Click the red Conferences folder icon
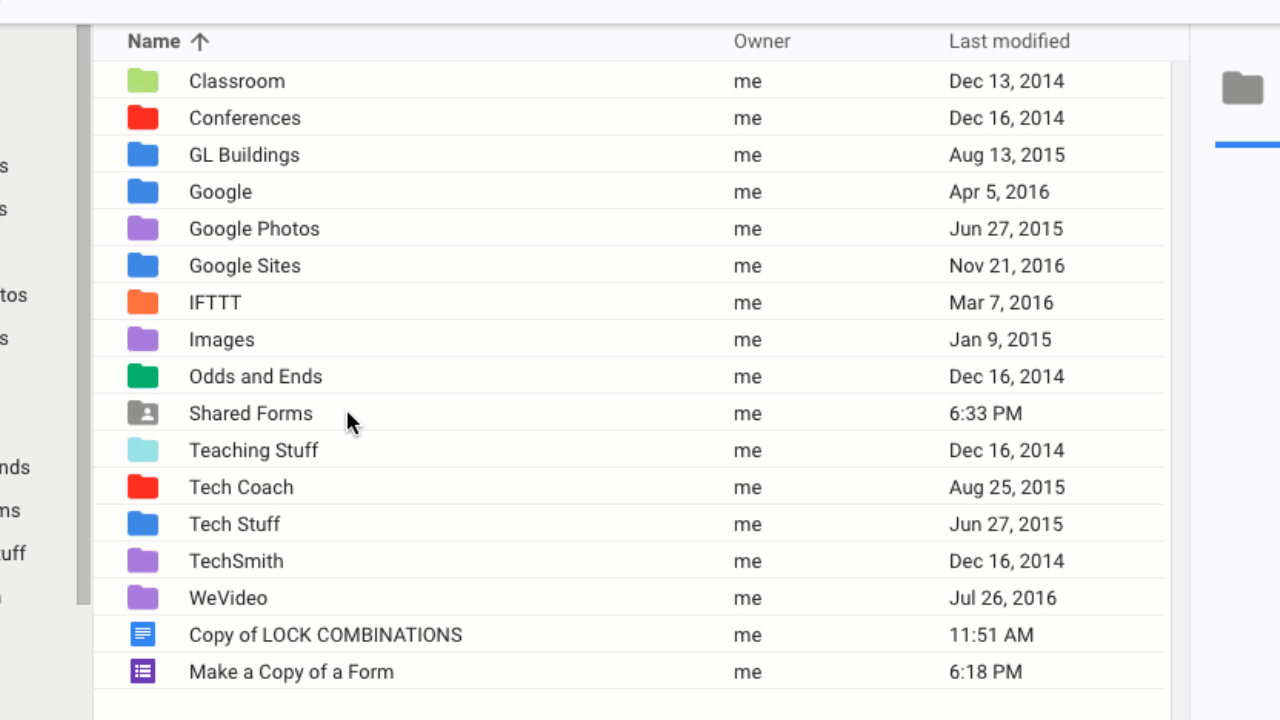The height and width of the screenshot is (720, 1280). (143, 118)
